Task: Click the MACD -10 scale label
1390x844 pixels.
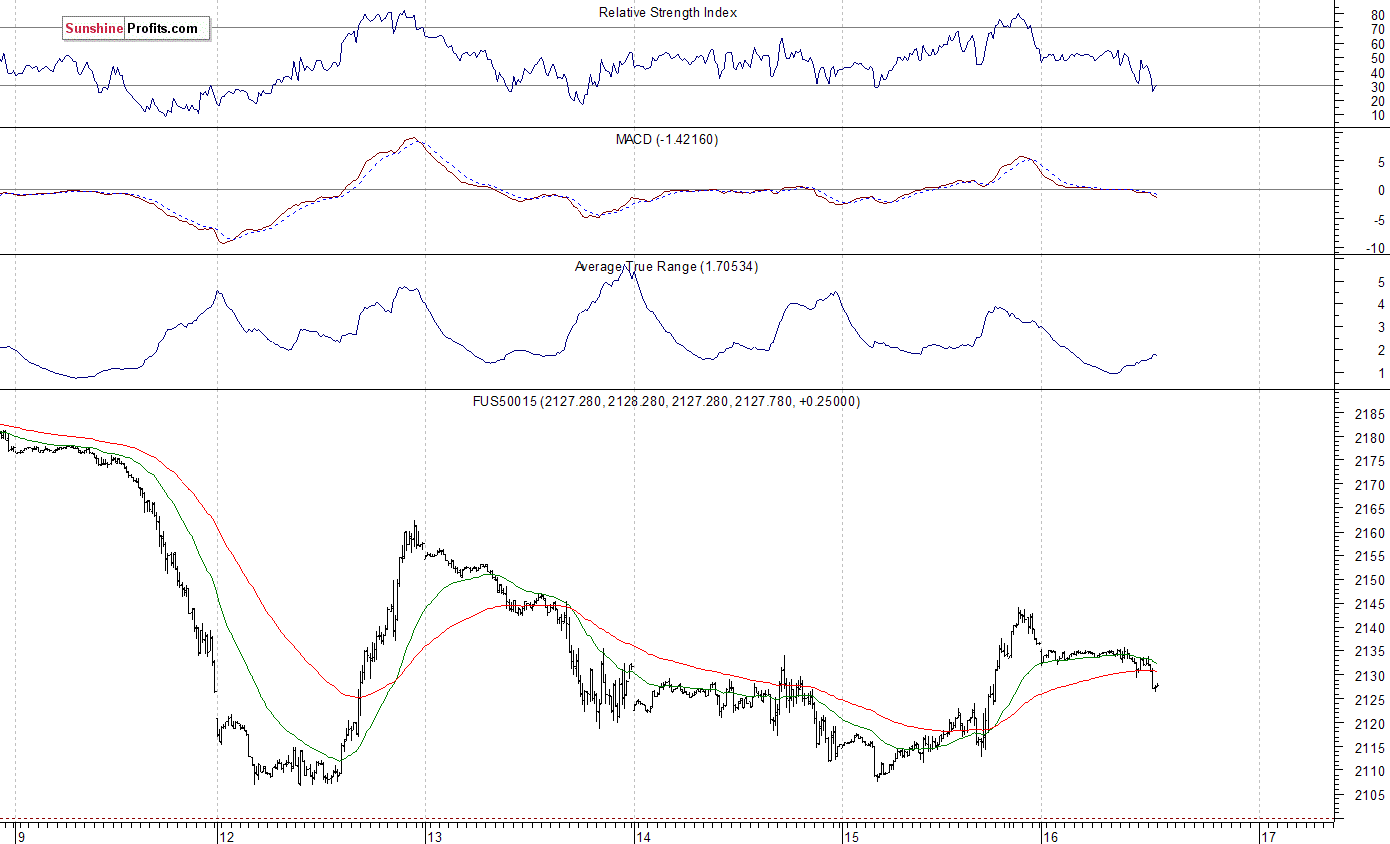Action: coord(1374,248)
